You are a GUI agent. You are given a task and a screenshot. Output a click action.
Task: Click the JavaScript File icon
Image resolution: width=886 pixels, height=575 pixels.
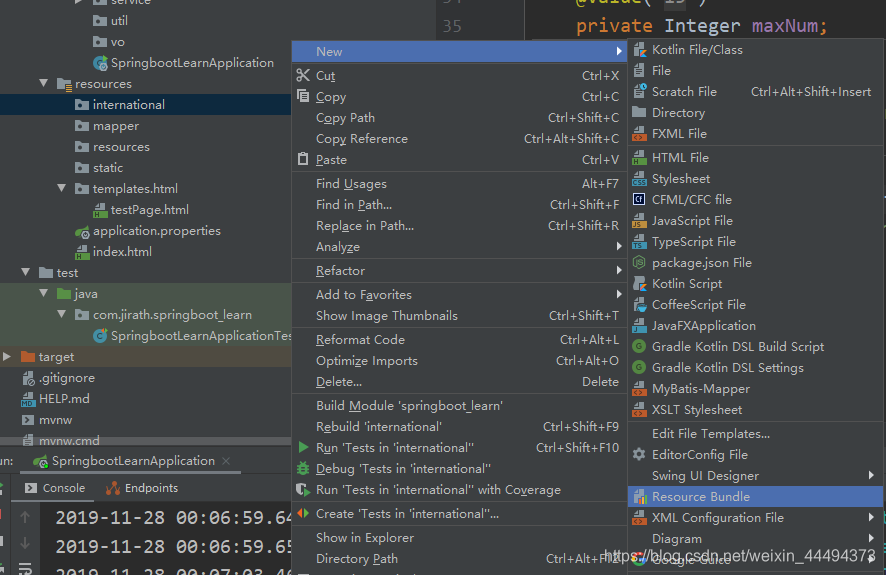pos(639,221)
